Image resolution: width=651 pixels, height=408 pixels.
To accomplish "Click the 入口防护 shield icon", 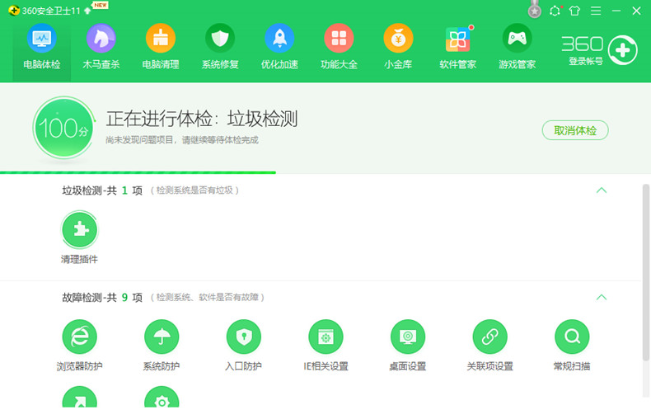I will click(243, 337).
